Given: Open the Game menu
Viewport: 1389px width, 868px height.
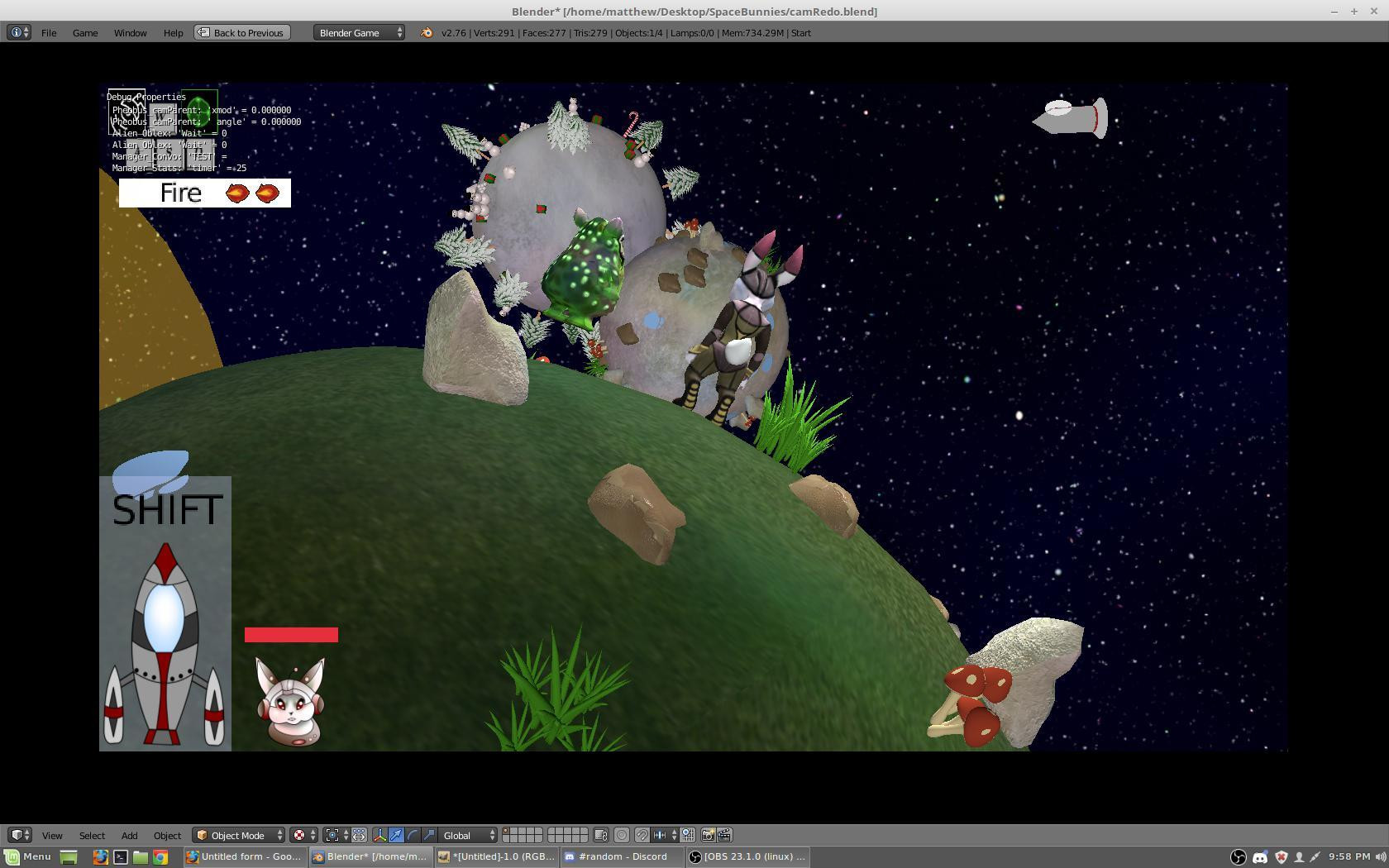Looking at the screenshot, I should pyautogui.click(x=85, y=32).
